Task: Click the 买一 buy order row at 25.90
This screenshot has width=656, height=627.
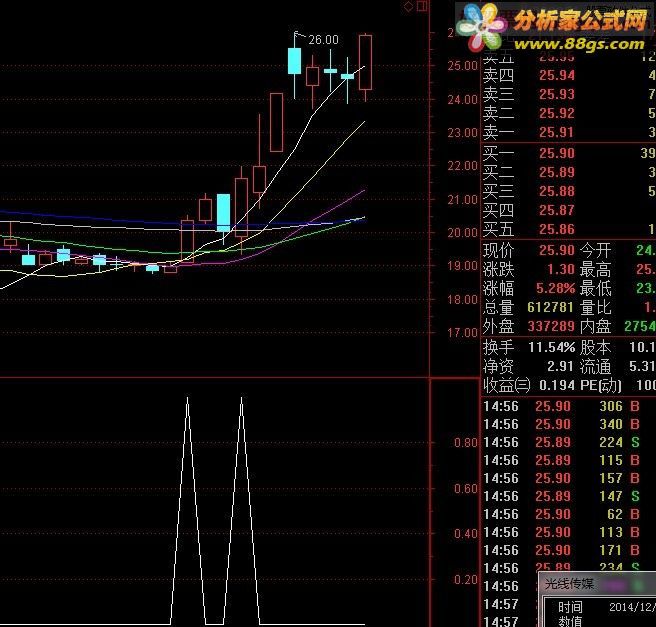Action: (569, 153)
